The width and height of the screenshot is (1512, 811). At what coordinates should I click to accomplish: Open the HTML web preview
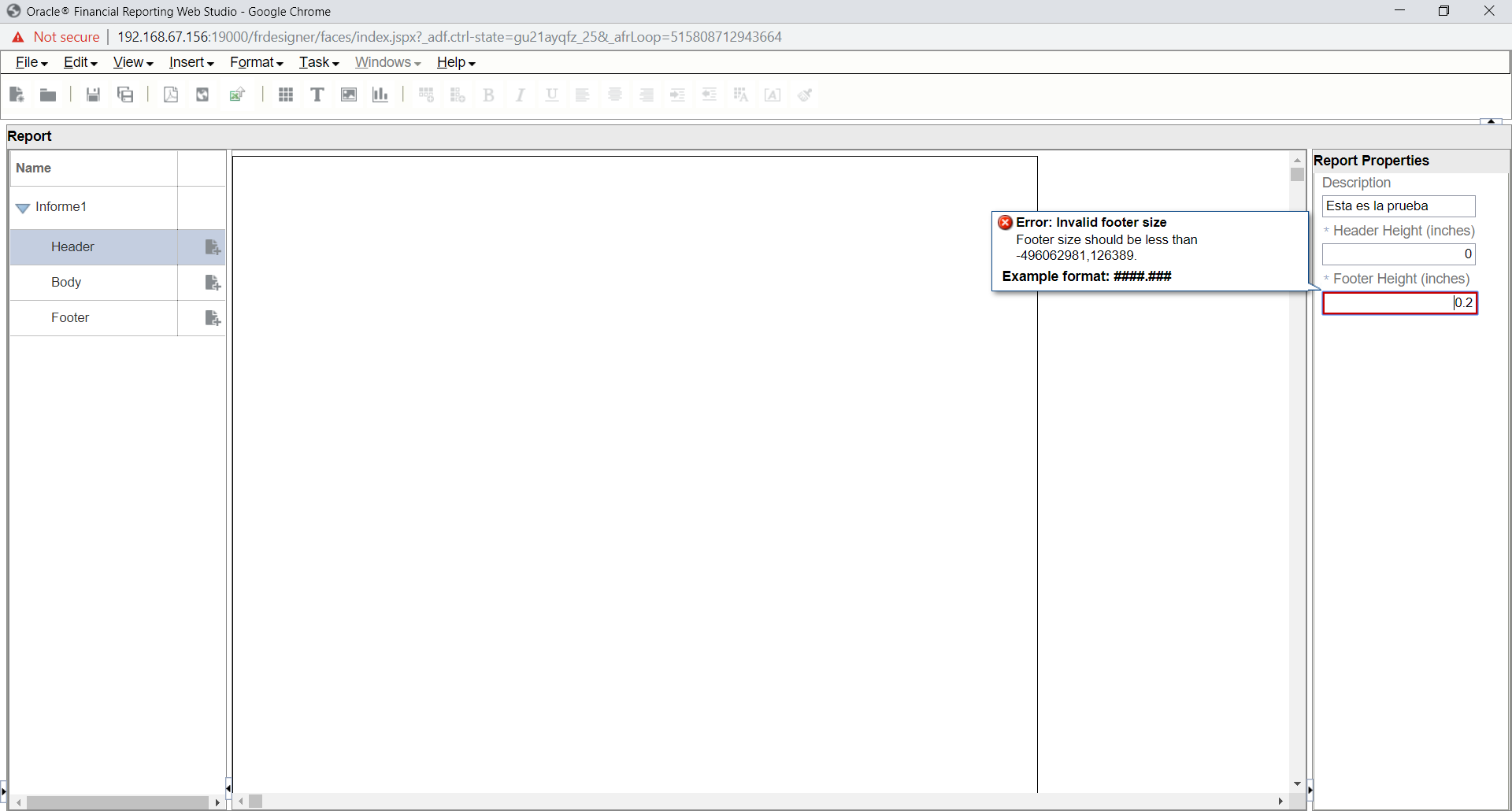(202, 94)
